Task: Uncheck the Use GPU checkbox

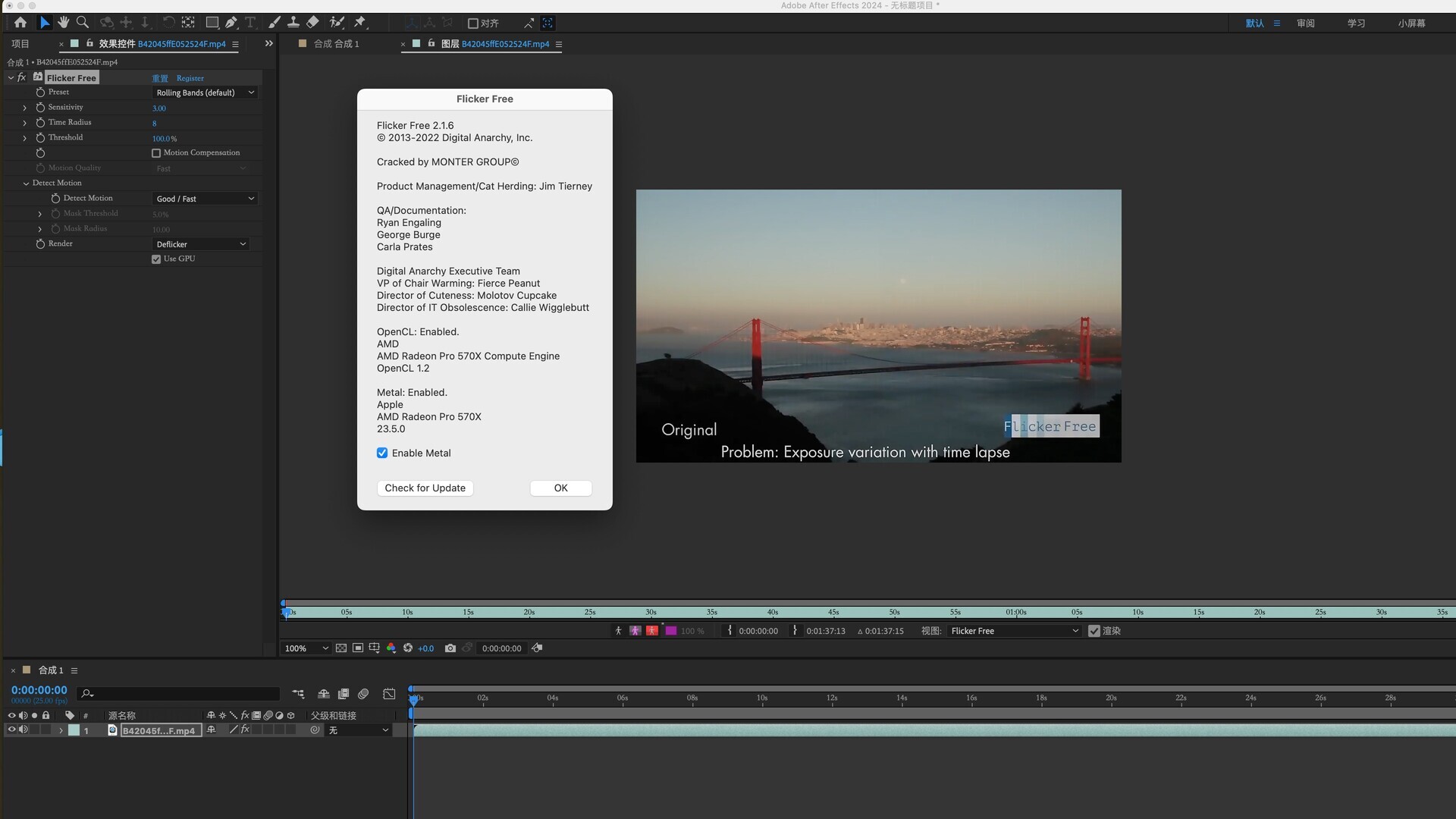Action: (x=156, y=259)
